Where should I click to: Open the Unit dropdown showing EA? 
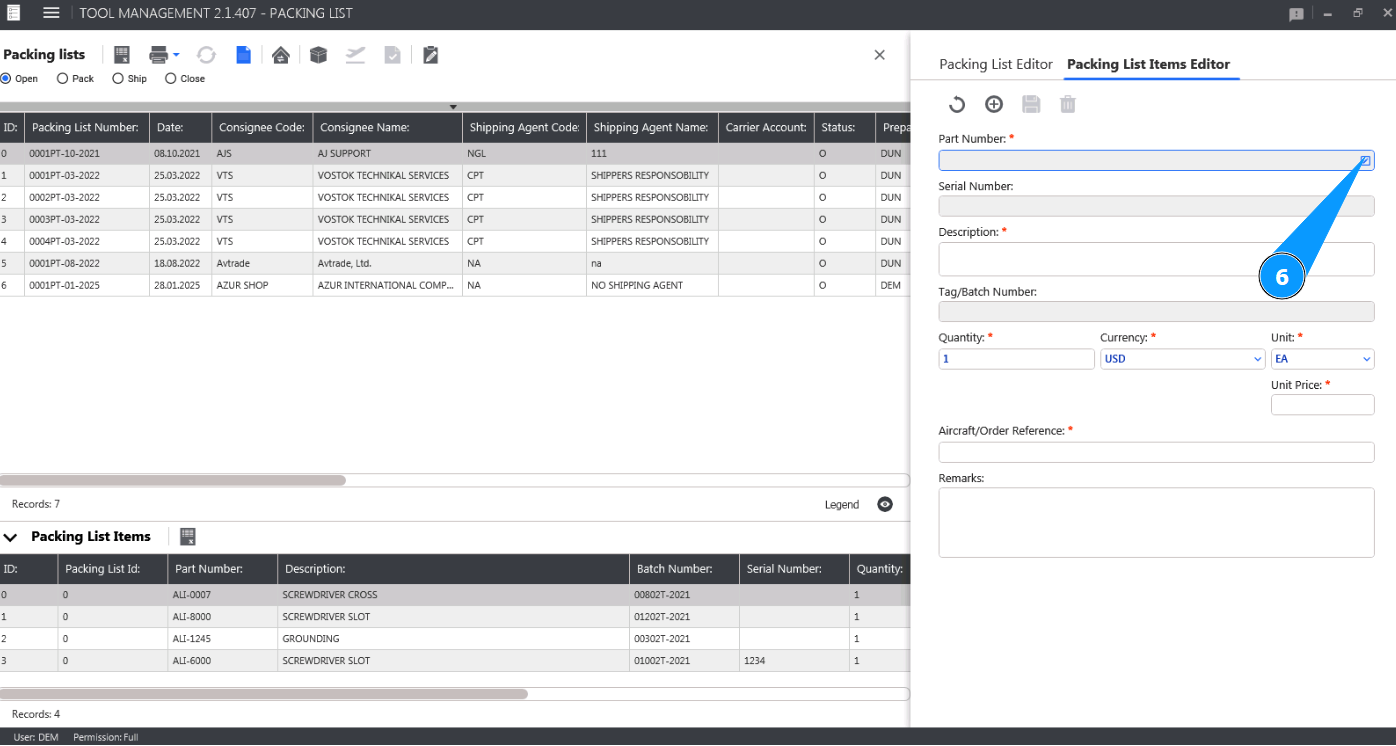pos(1322,359)
